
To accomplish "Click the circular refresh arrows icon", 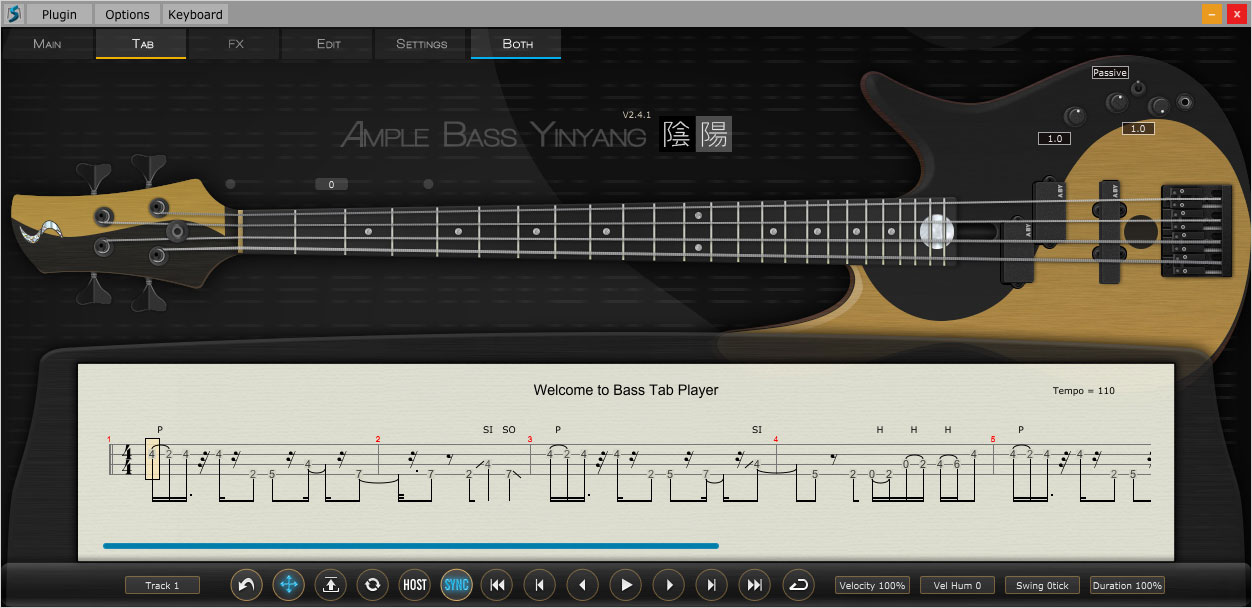I will pos(372,585).
